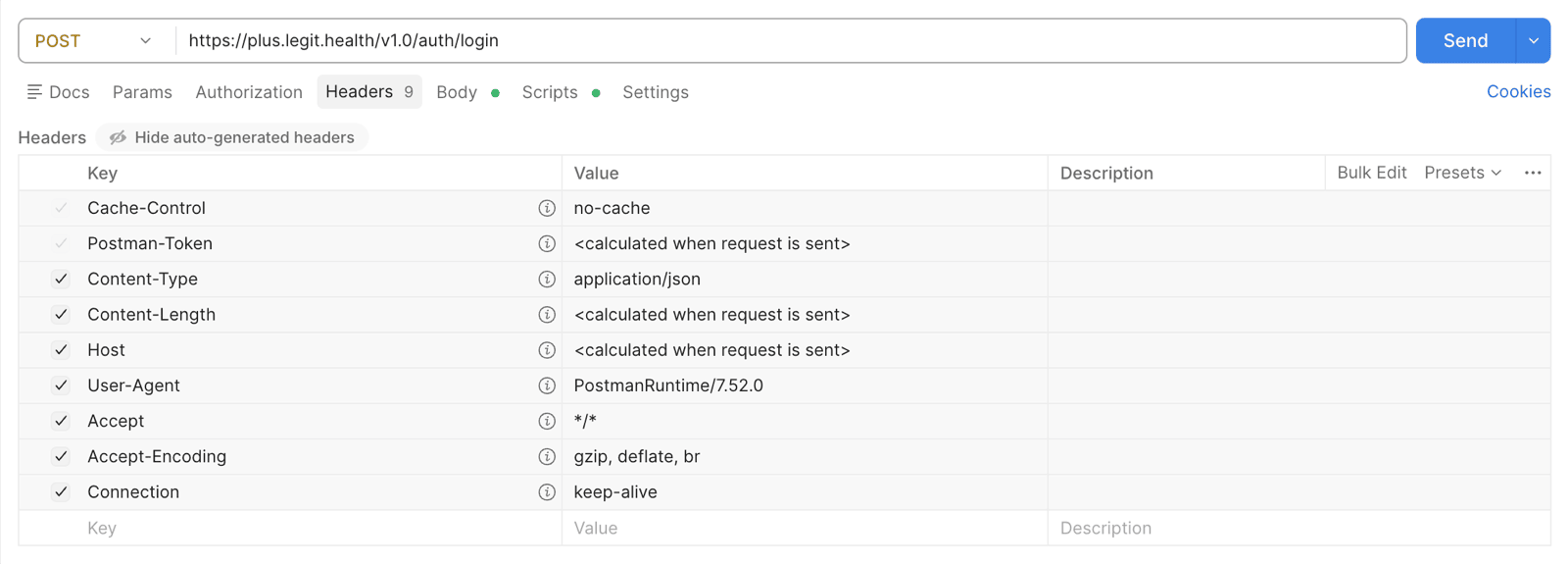Click info icon for Content-Type header
Viewport: 1568px width, 564px height.
click(x=547, y=280)
